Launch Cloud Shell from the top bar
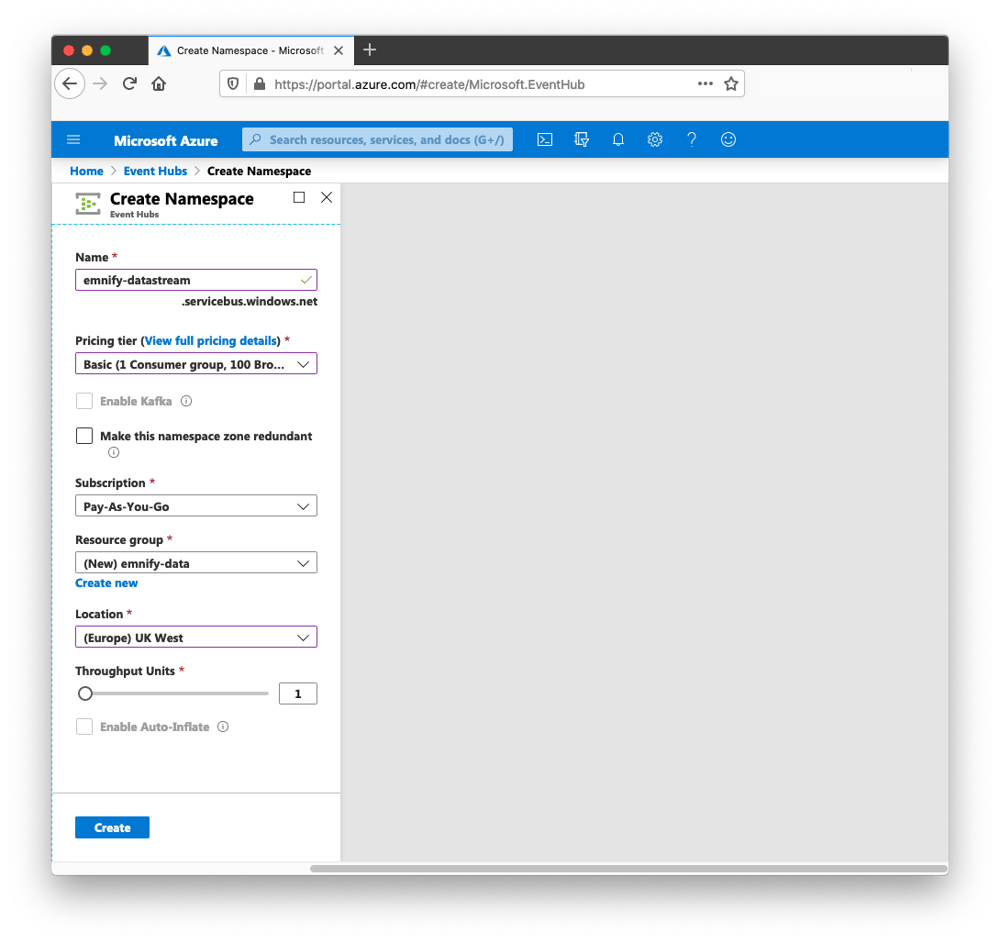The height and width of the screenshot is (943, 1000). [545, 140]
